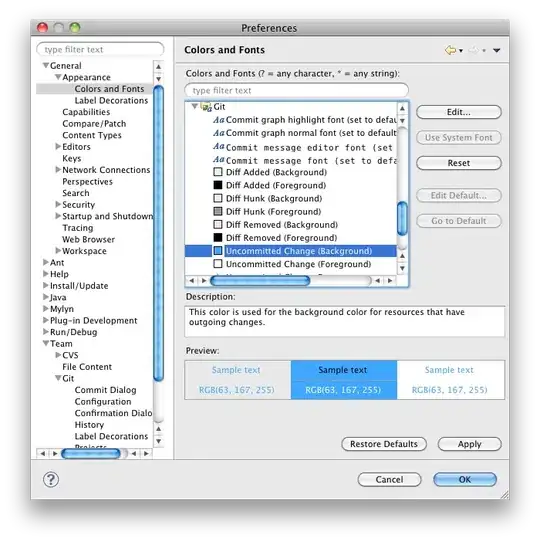
Task: Click the sidebar tree horizontal scrollbar thumb
Action: [x=91, y=453]
